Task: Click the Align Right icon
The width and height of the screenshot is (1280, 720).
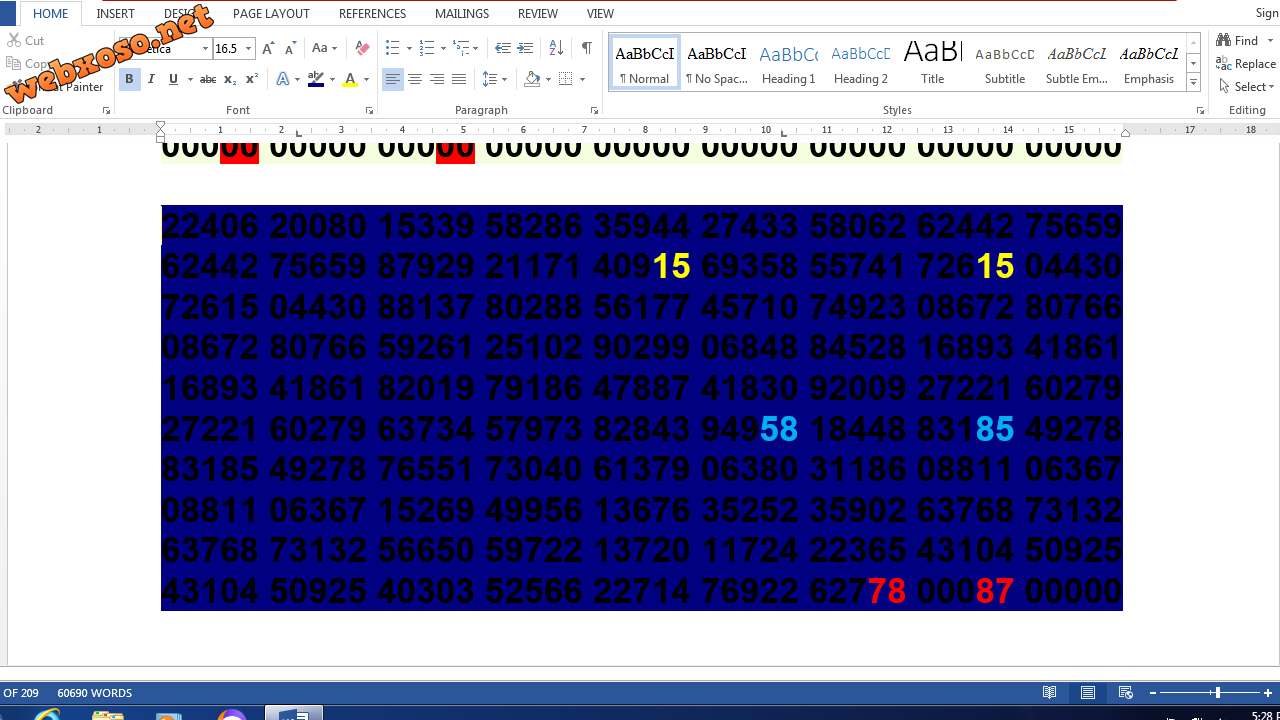Action: (437, 79)
